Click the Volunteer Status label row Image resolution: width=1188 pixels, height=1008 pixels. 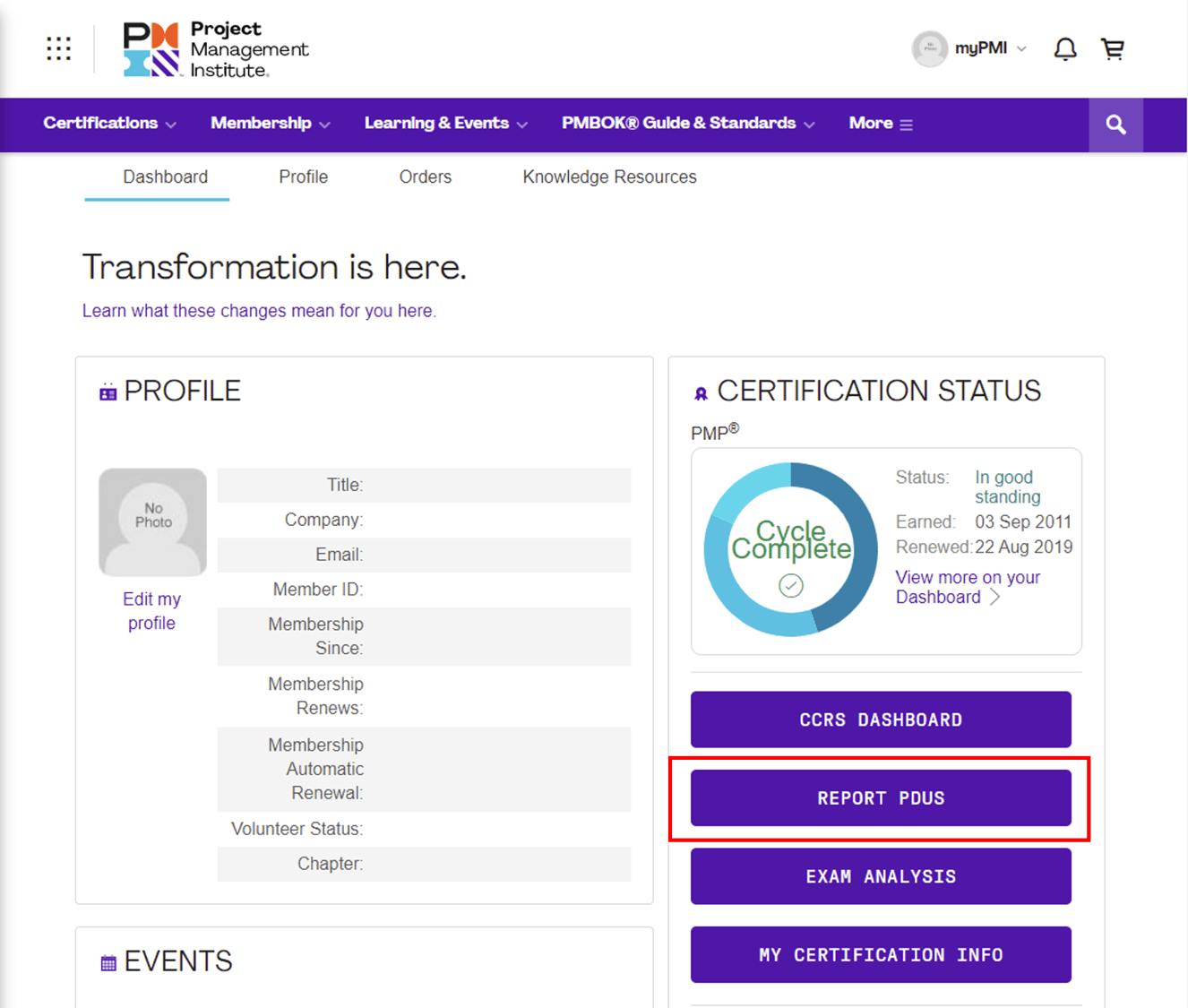(x=424, y=829)
